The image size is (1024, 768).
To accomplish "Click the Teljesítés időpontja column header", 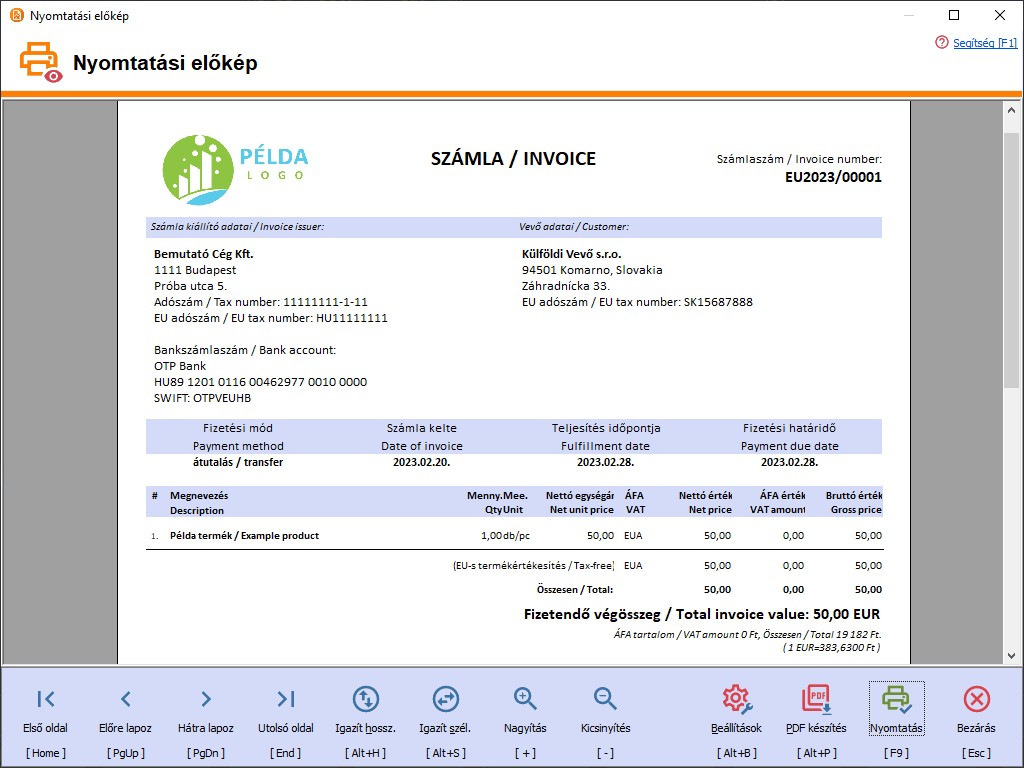I will [x=606, y=428].
